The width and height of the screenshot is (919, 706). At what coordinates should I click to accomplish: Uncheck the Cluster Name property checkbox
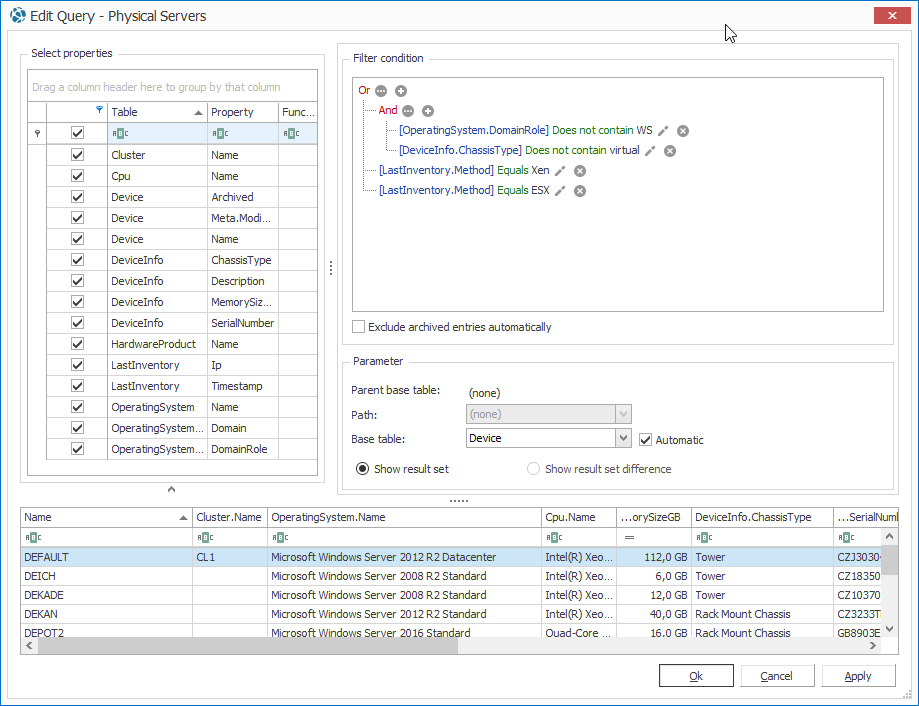[77, 155]
